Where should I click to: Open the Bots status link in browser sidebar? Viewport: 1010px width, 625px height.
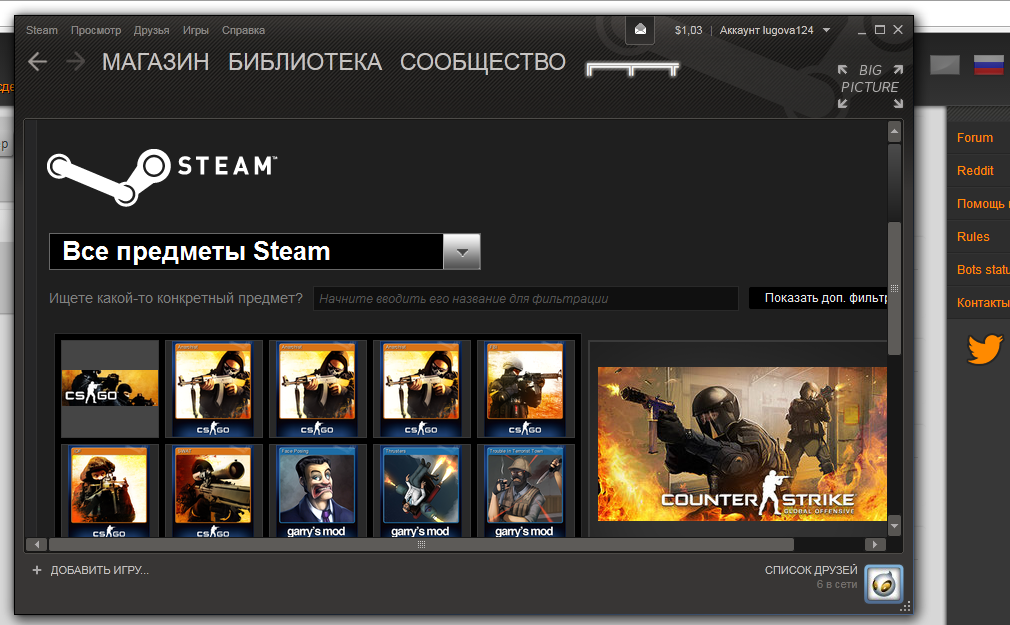pyautogui.click(x=983, y=269)
